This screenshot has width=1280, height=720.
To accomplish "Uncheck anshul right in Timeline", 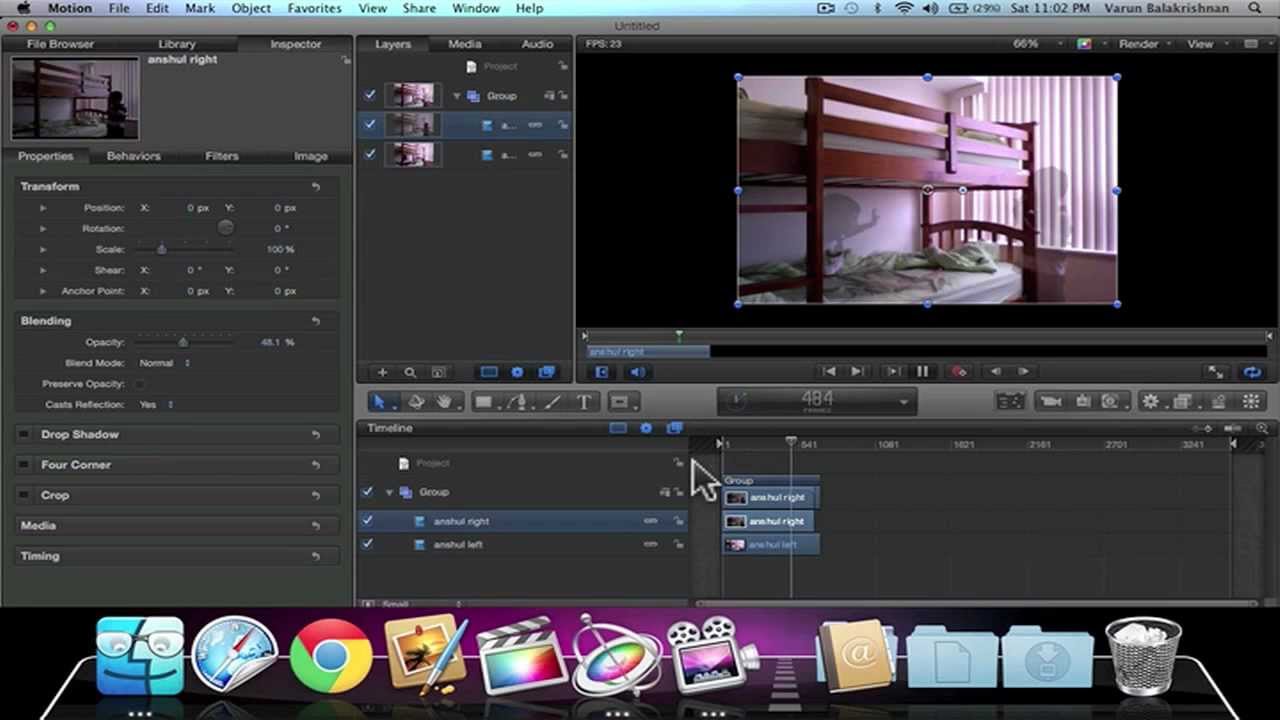I will [x=367, y=520].
